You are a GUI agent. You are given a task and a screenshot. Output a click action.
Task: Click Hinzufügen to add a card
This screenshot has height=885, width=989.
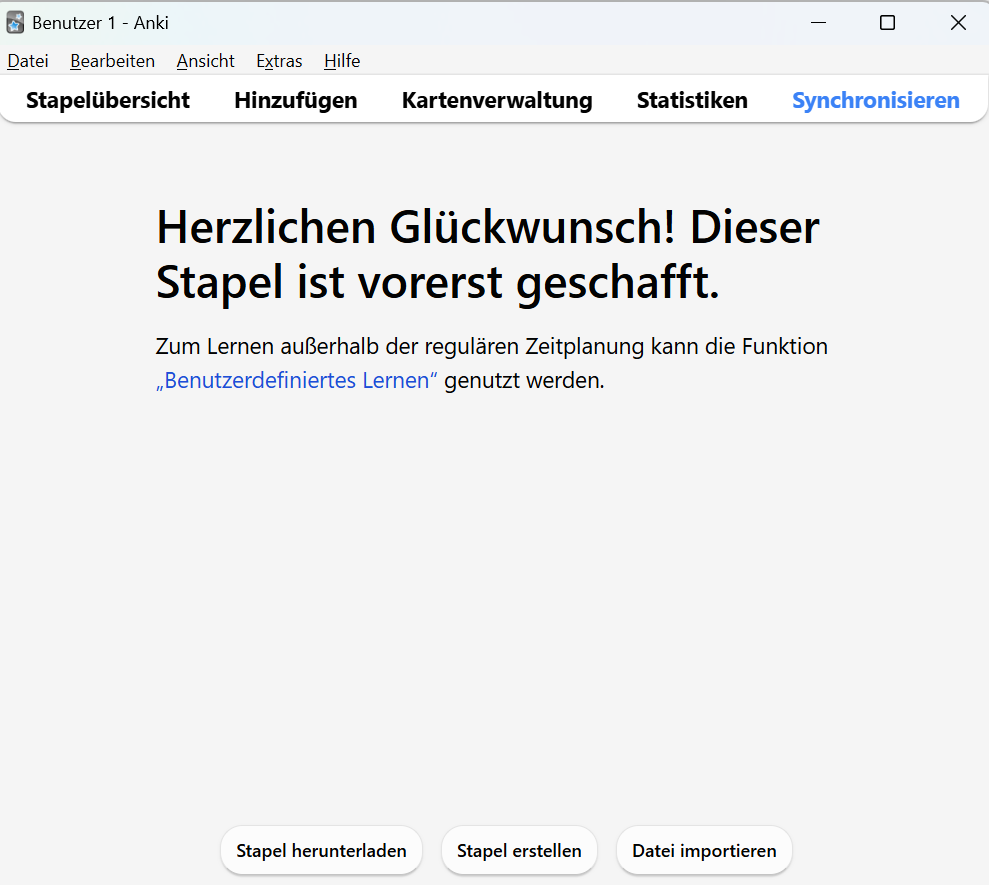click(296, 100)
